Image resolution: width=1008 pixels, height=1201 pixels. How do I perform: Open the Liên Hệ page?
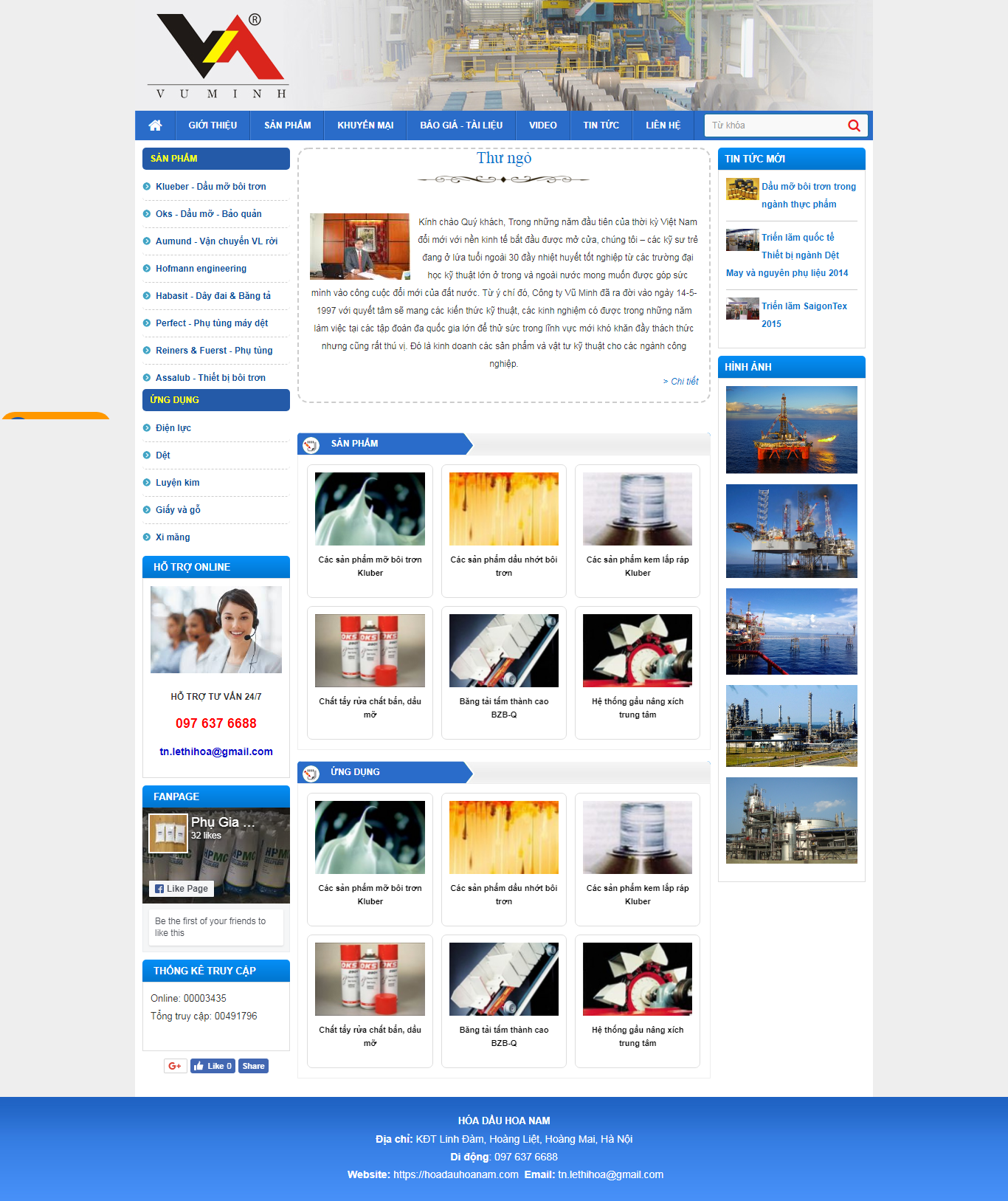tap(663, 125)
